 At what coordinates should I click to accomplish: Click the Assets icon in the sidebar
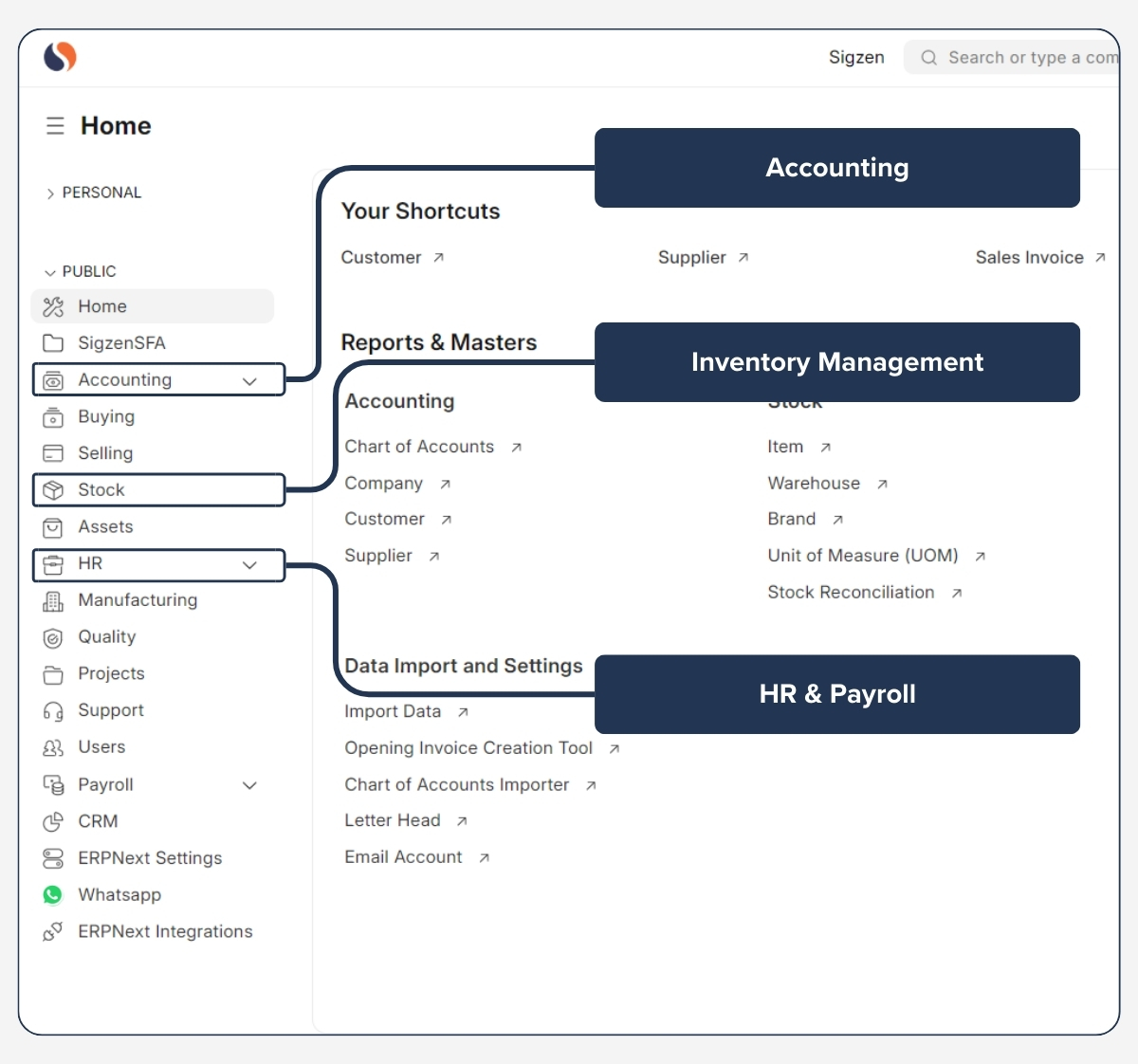click(x=53, y=527)
